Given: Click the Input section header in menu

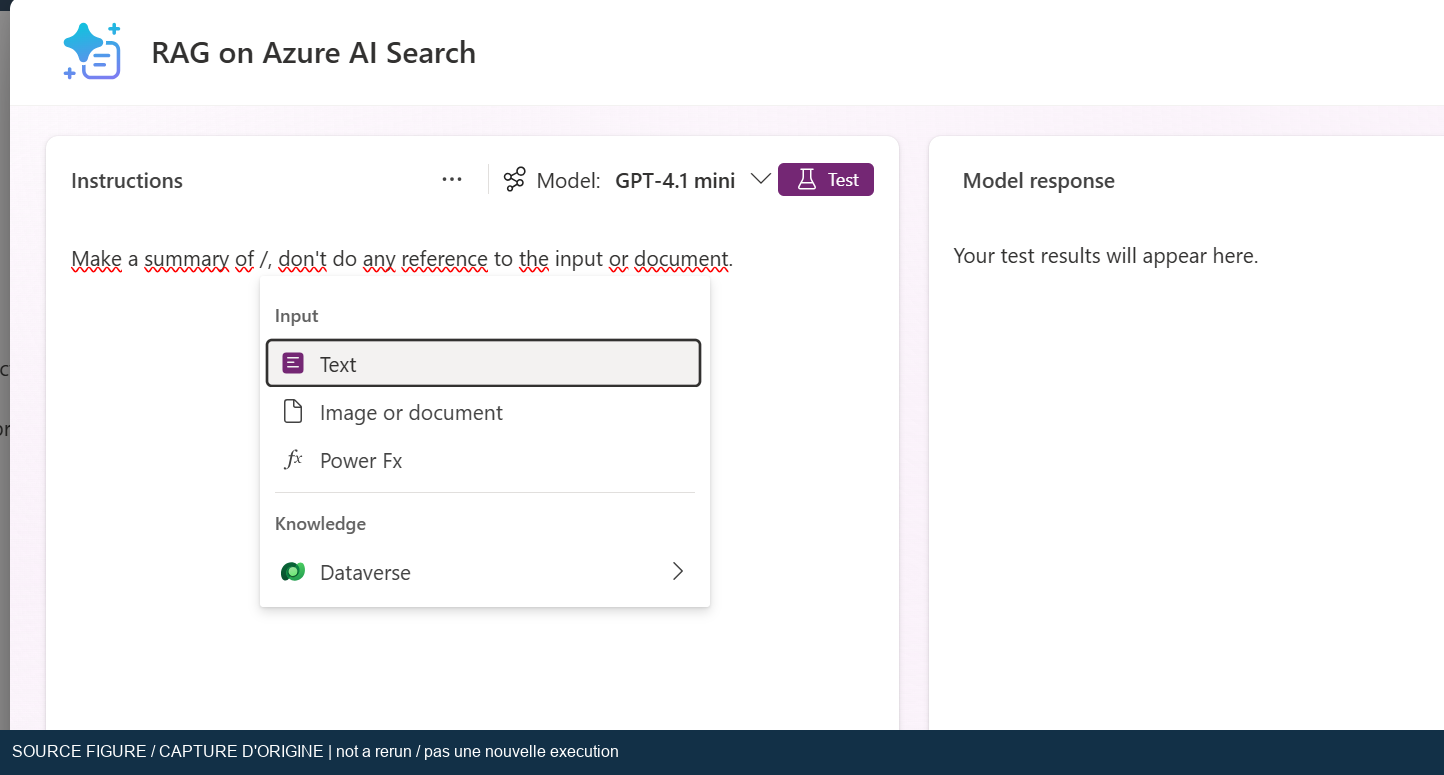Looking at the screenshot, I should [x=297, y=316].
